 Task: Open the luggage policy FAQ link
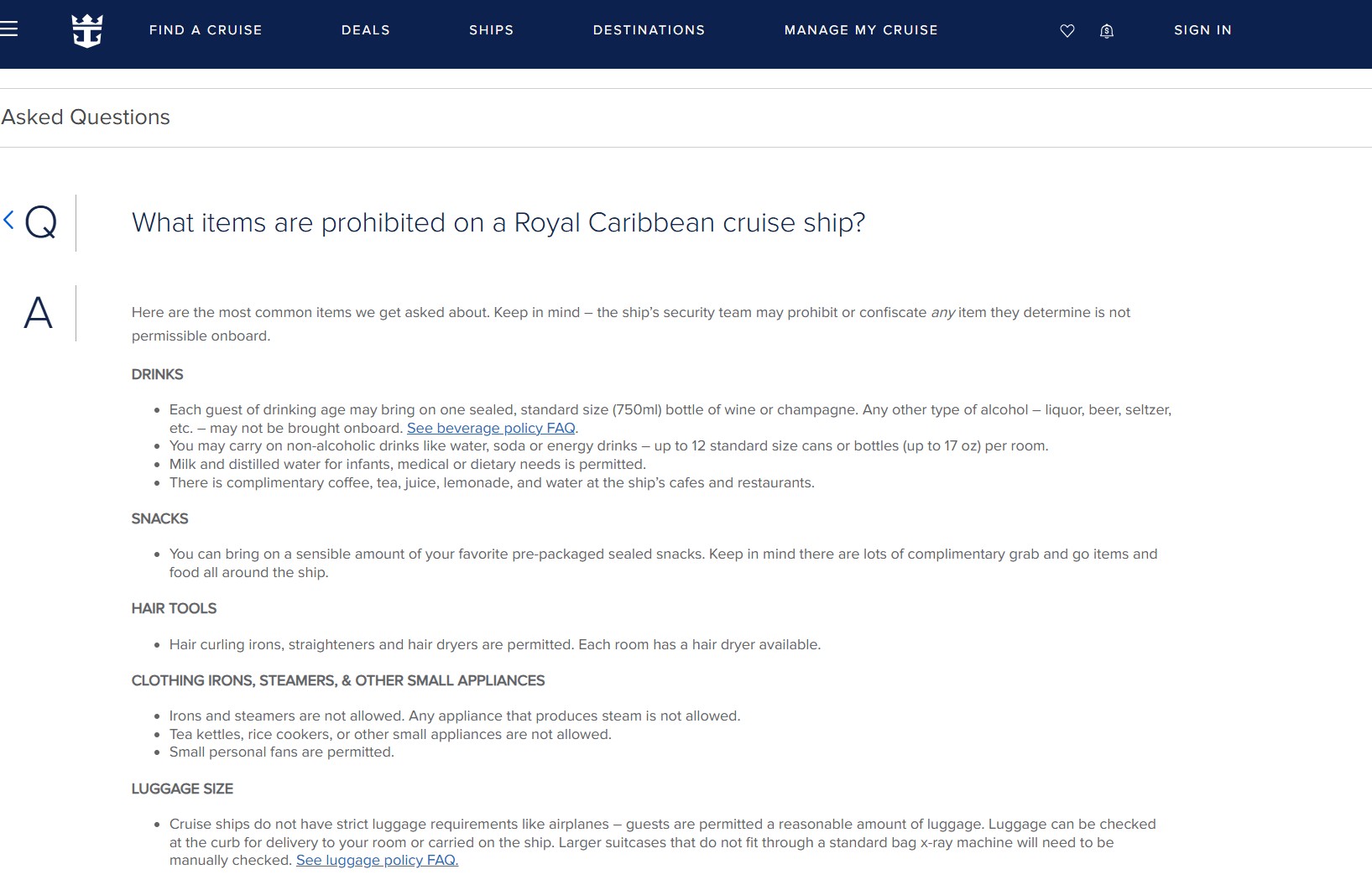[377, 860]
